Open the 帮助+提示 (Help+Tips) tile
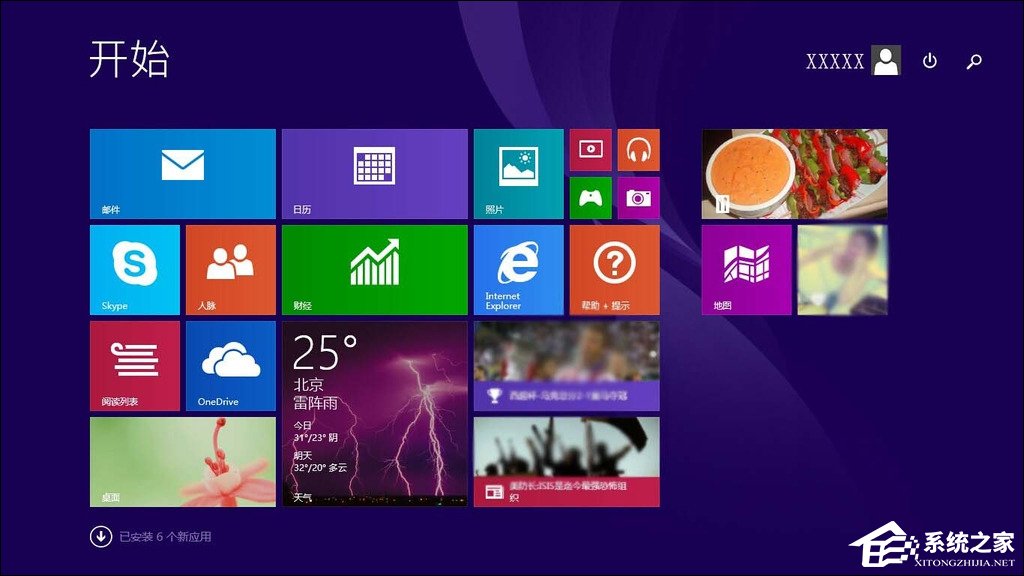Viewport: 1024px width, 576px height. [x=613, y=268]
